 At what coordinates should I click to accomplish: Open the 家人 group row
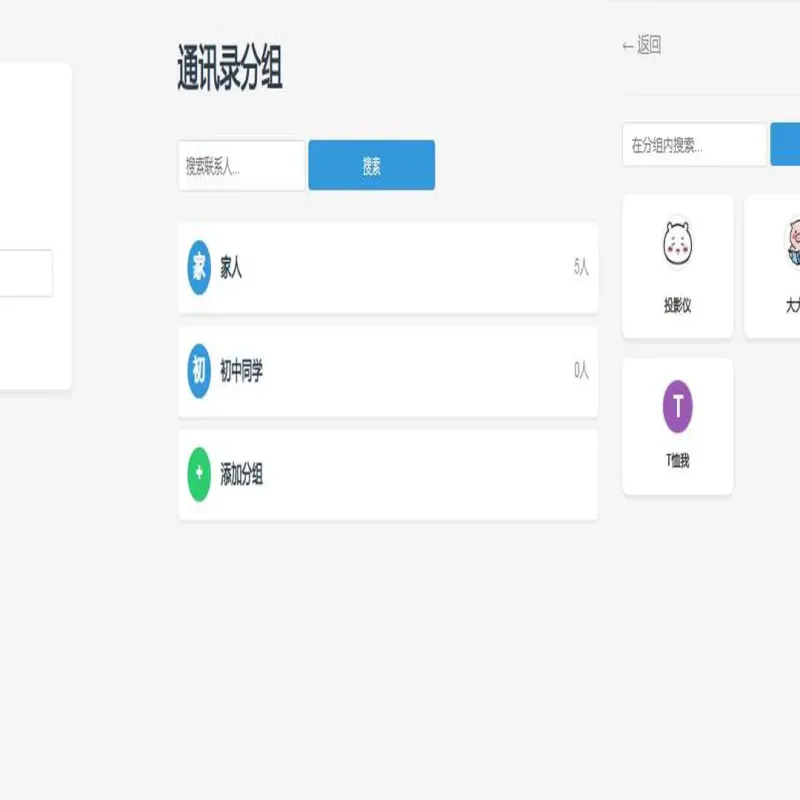pyautogui.click(x=388, y=268)
